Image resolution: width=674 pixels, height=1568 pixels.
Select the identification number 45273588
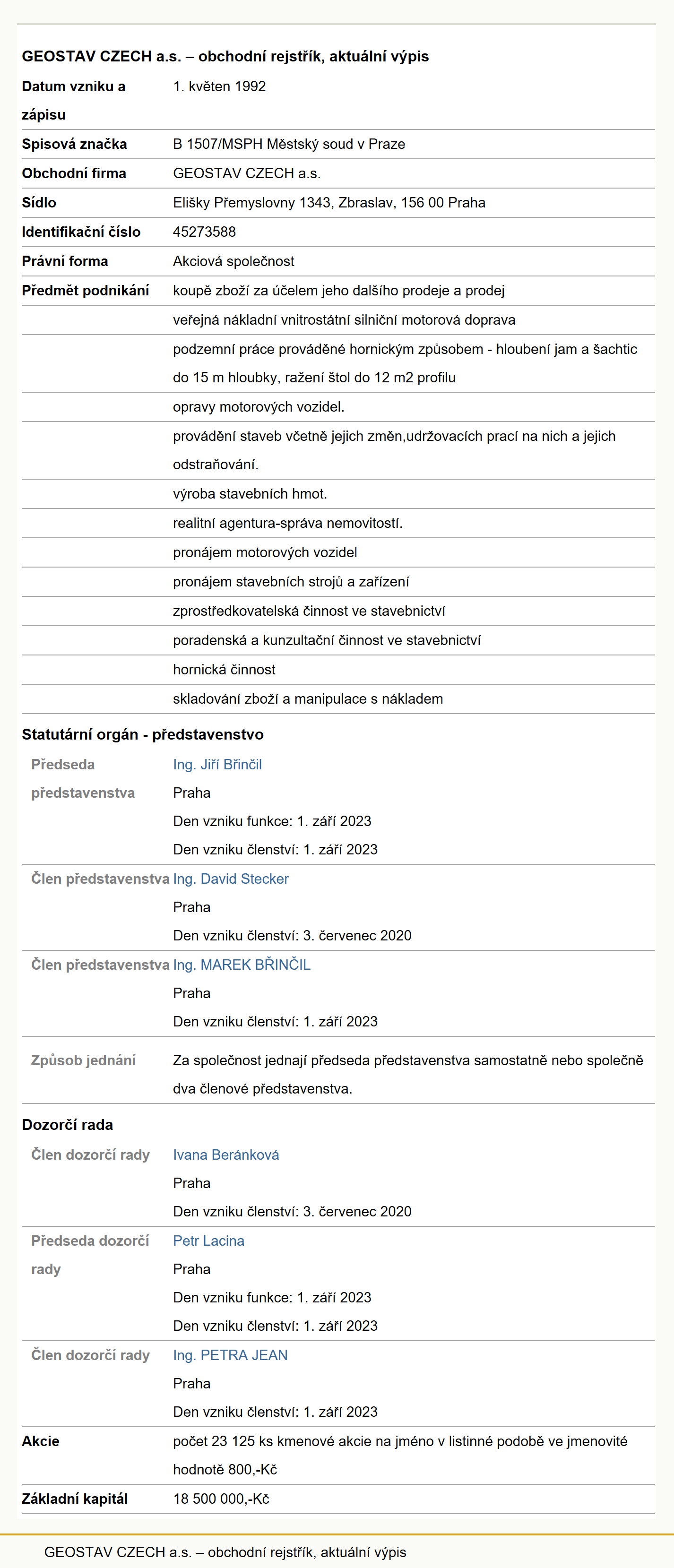coord(205,232)
